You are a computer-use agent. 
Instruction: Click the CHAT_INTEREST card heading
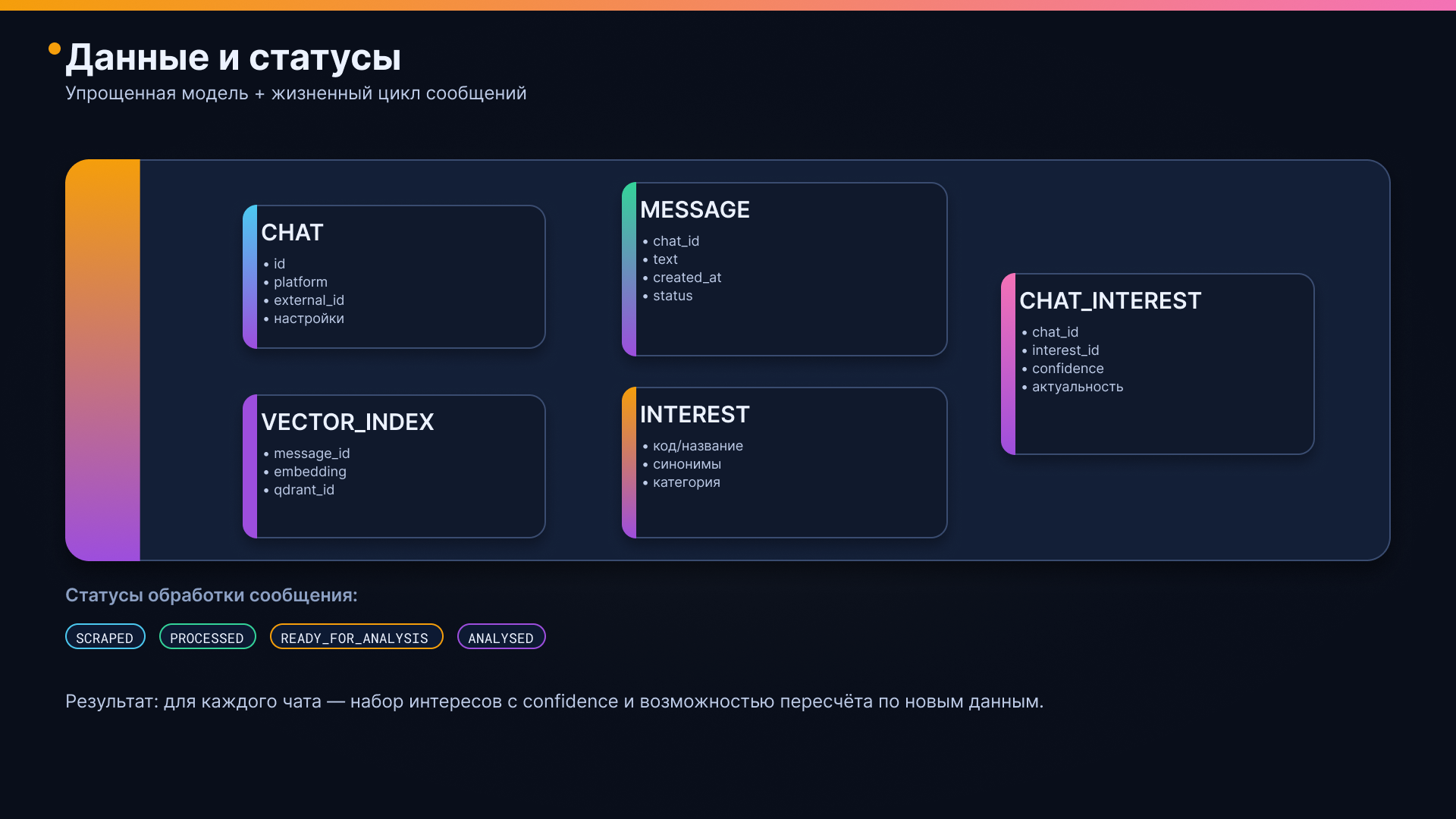click(1110, 301)
